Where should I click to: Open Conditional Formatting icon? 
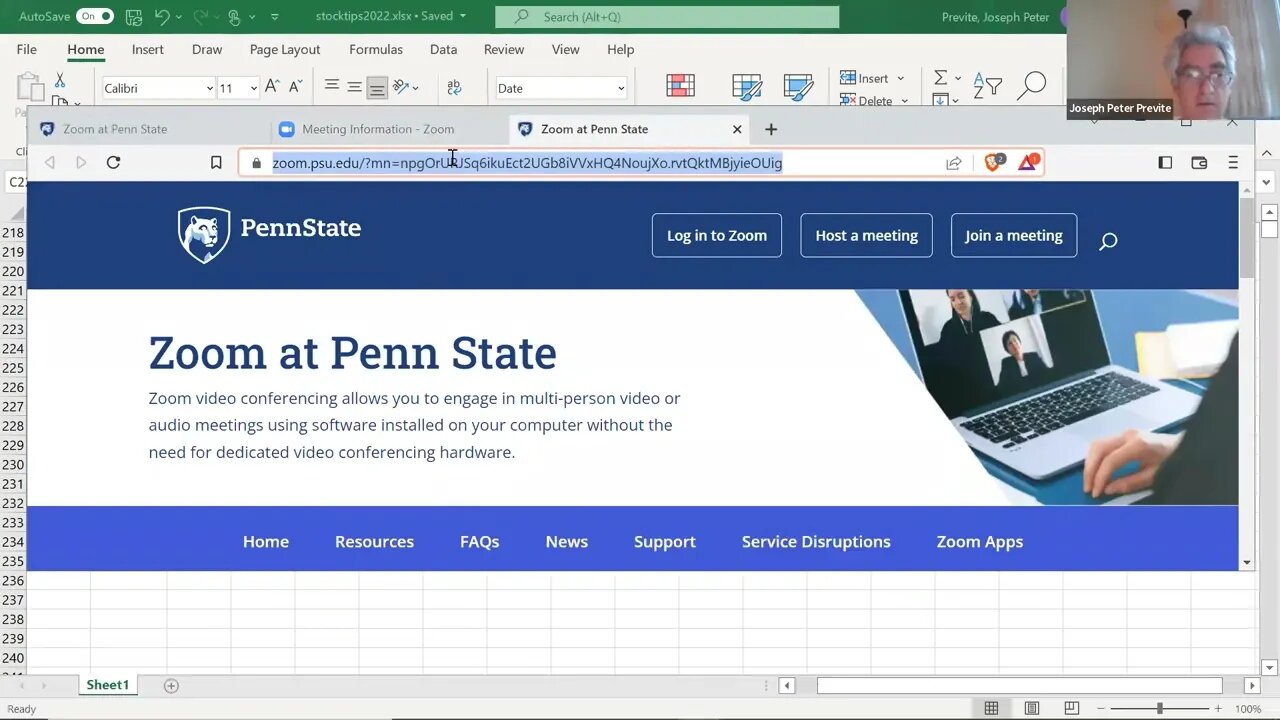[680, 86]
